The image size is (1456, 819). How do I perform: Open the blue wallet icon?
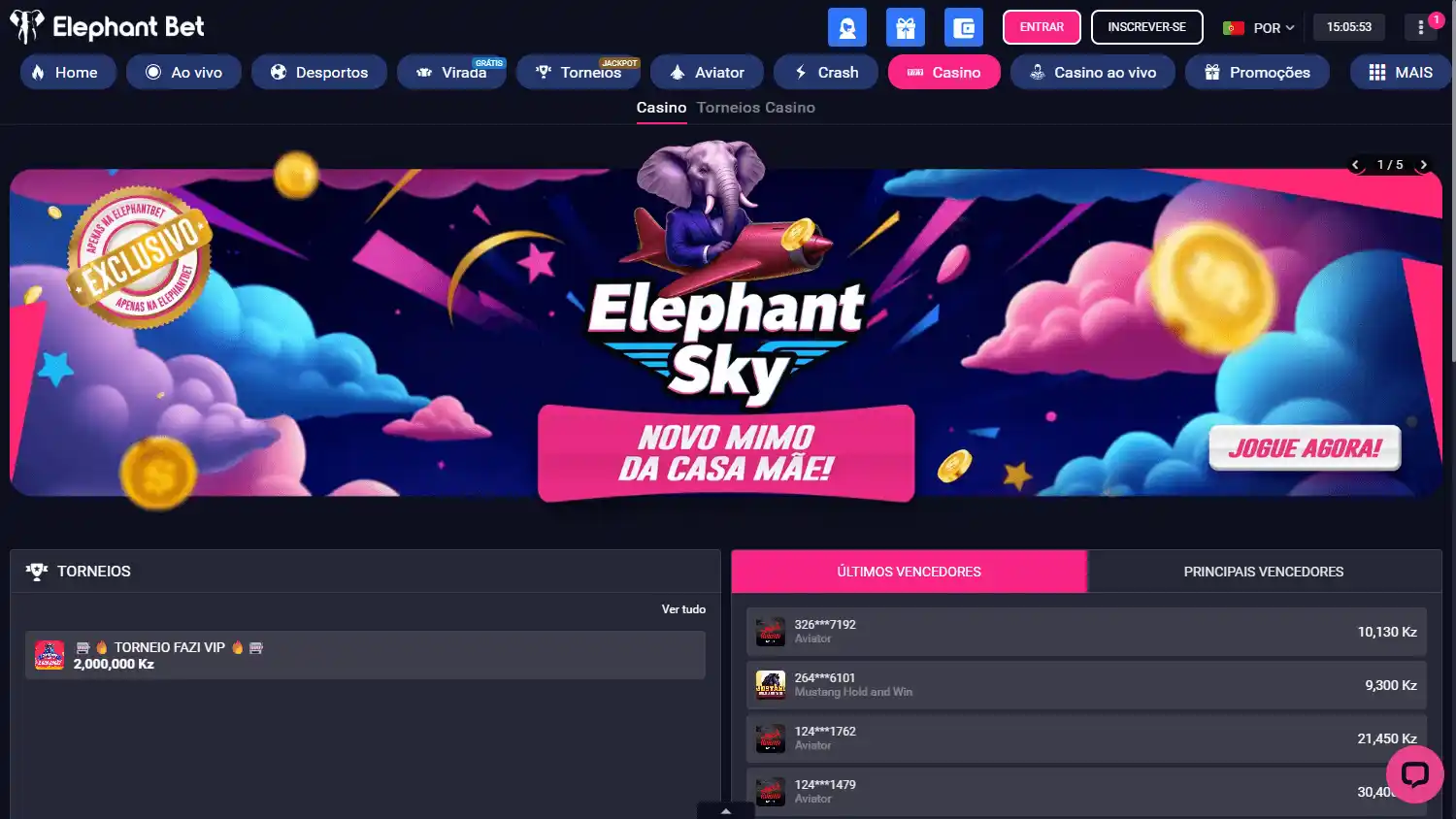(964, 27)
